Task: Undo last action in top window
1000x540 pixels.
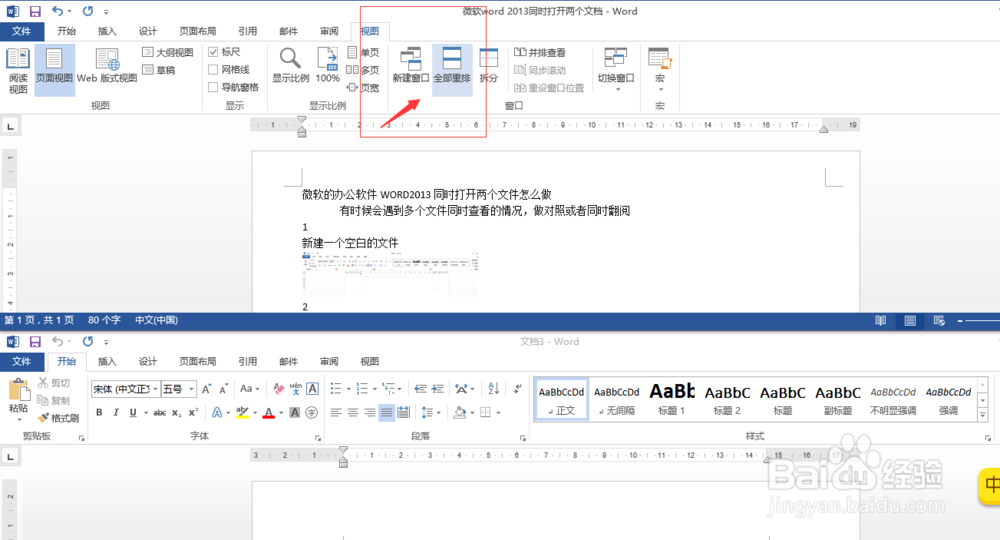Action: [57, 11]
